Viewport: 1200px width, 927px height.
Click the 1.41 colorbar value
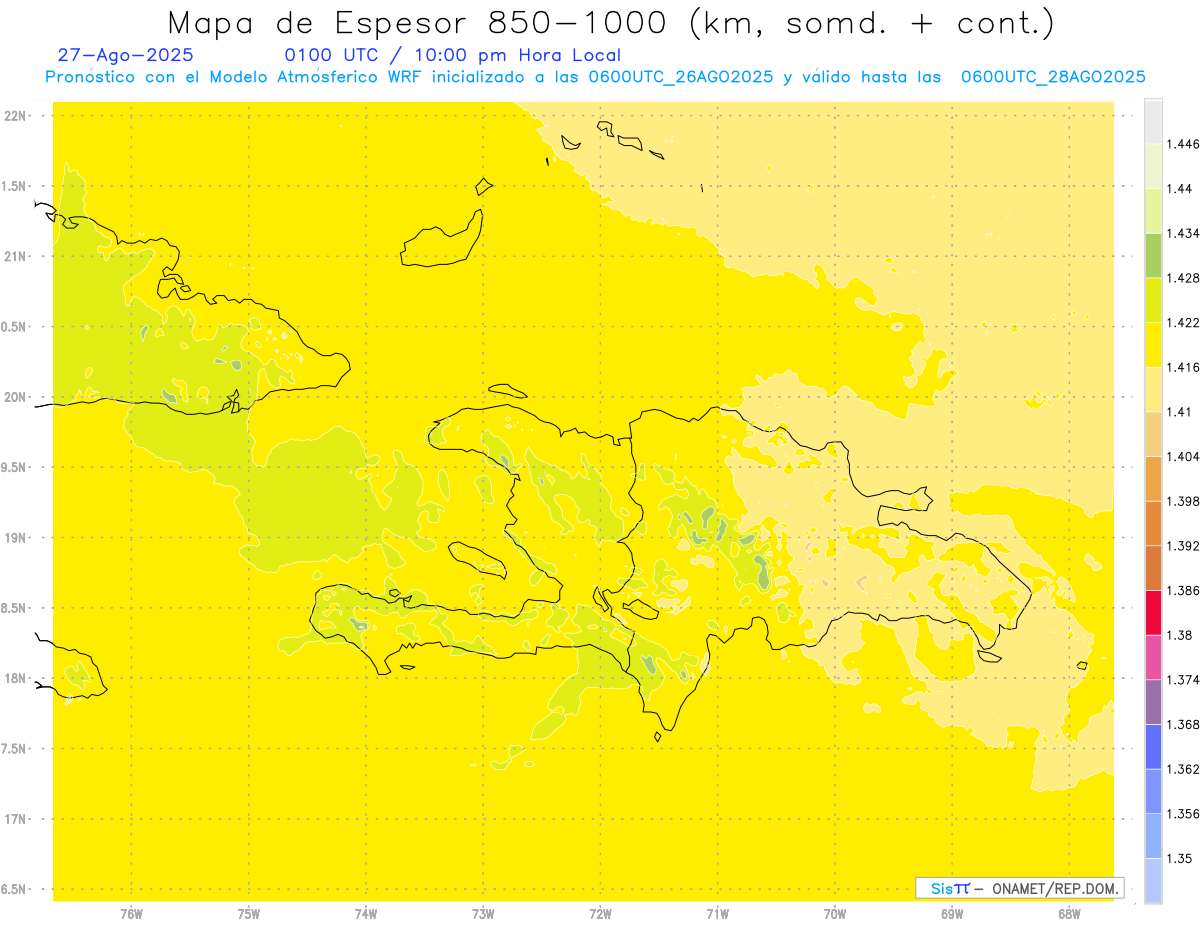coord(1180,412)
